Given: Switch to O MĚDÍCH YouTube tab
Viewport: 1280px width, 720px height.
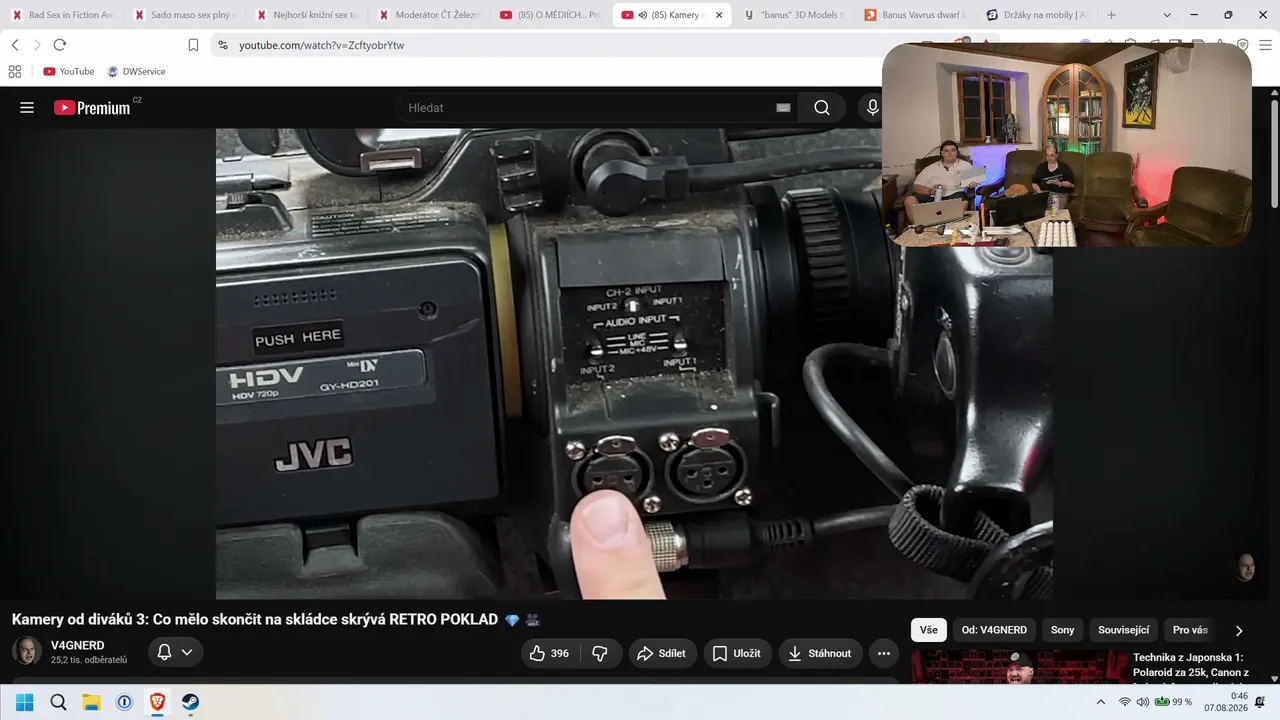Looking at the screenshot, I should 550,15.
